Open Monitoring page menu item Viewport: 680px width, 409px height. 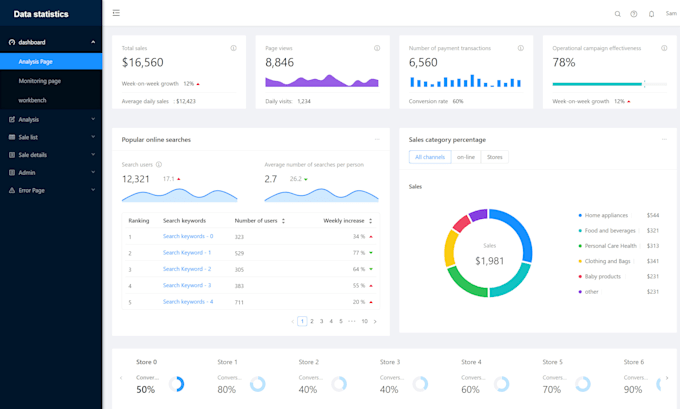[x=51, y=81]
